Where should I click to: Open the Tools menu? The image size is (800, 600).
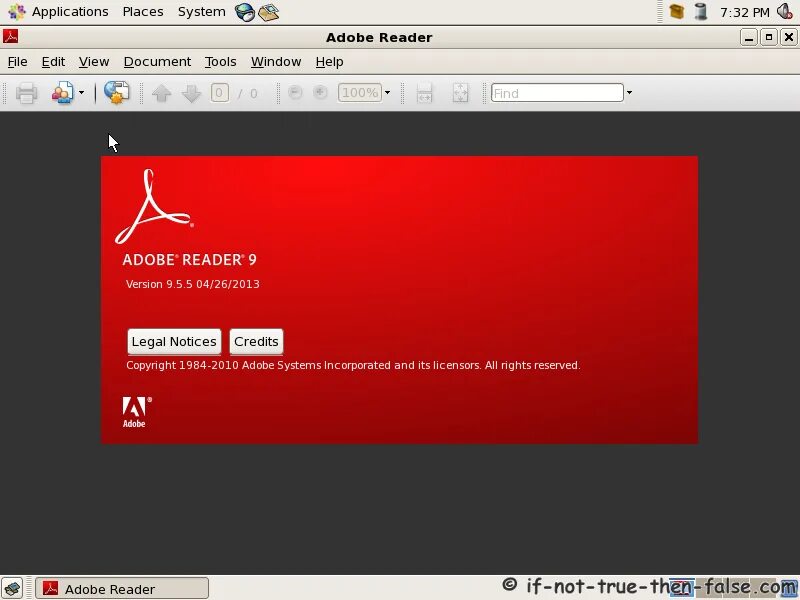[x=220, y=62]
